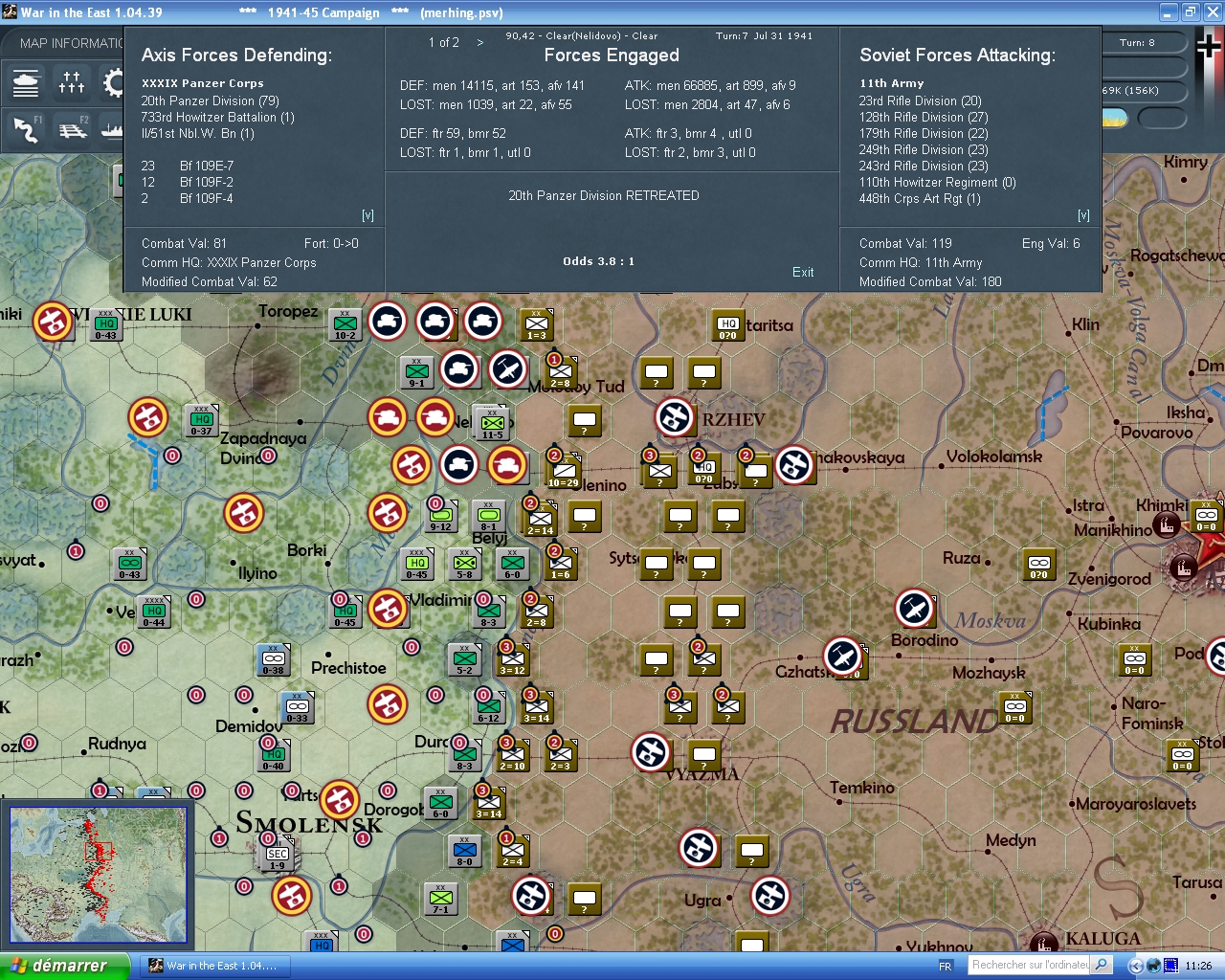1225x980 pixels.
Task: Click the 110th Howitzer Regiment (0) entry
Action: tap(938, 182)
